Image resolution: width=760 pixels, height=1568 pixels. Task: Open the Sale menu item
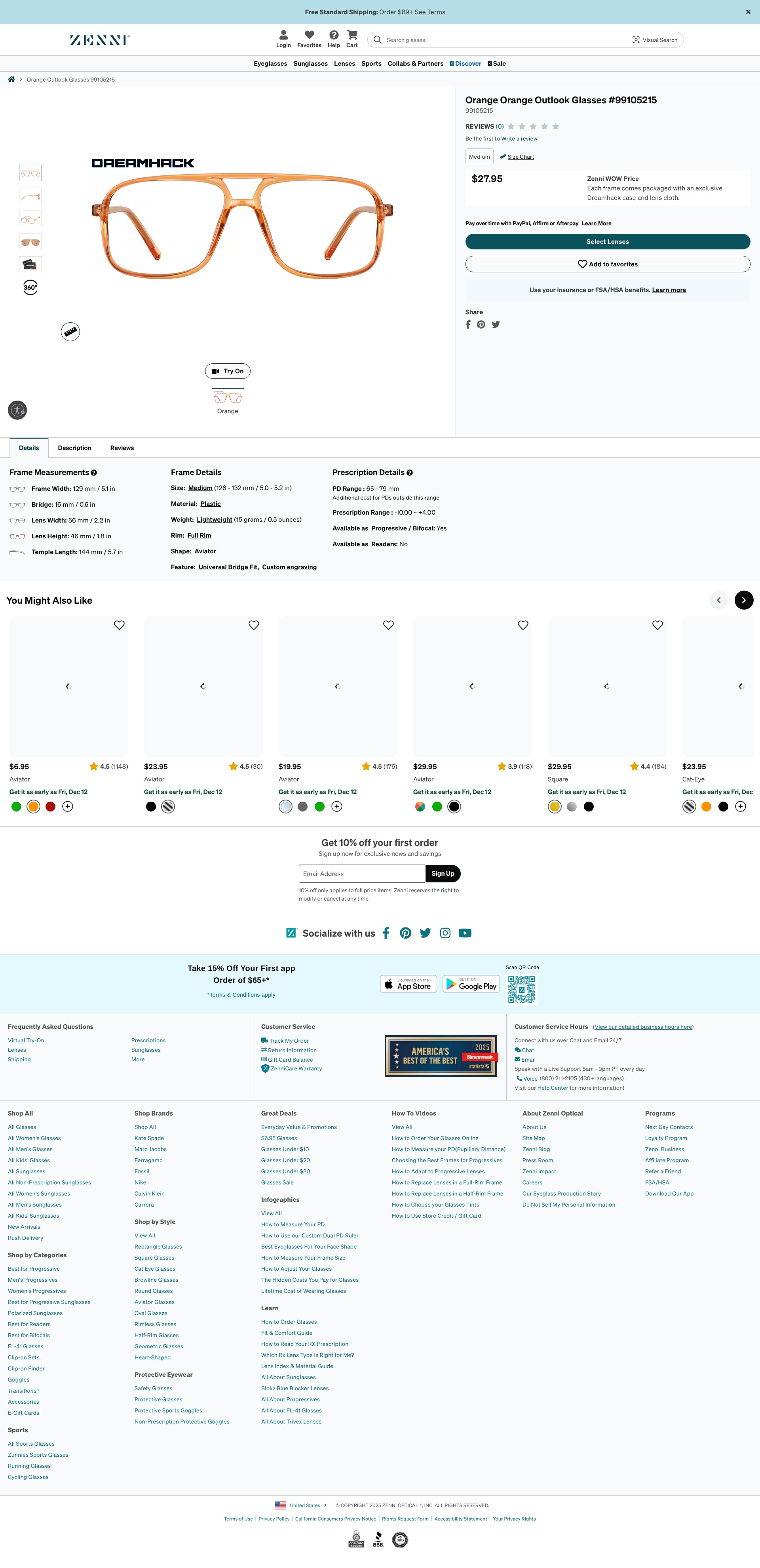click(x=496, y=64)
